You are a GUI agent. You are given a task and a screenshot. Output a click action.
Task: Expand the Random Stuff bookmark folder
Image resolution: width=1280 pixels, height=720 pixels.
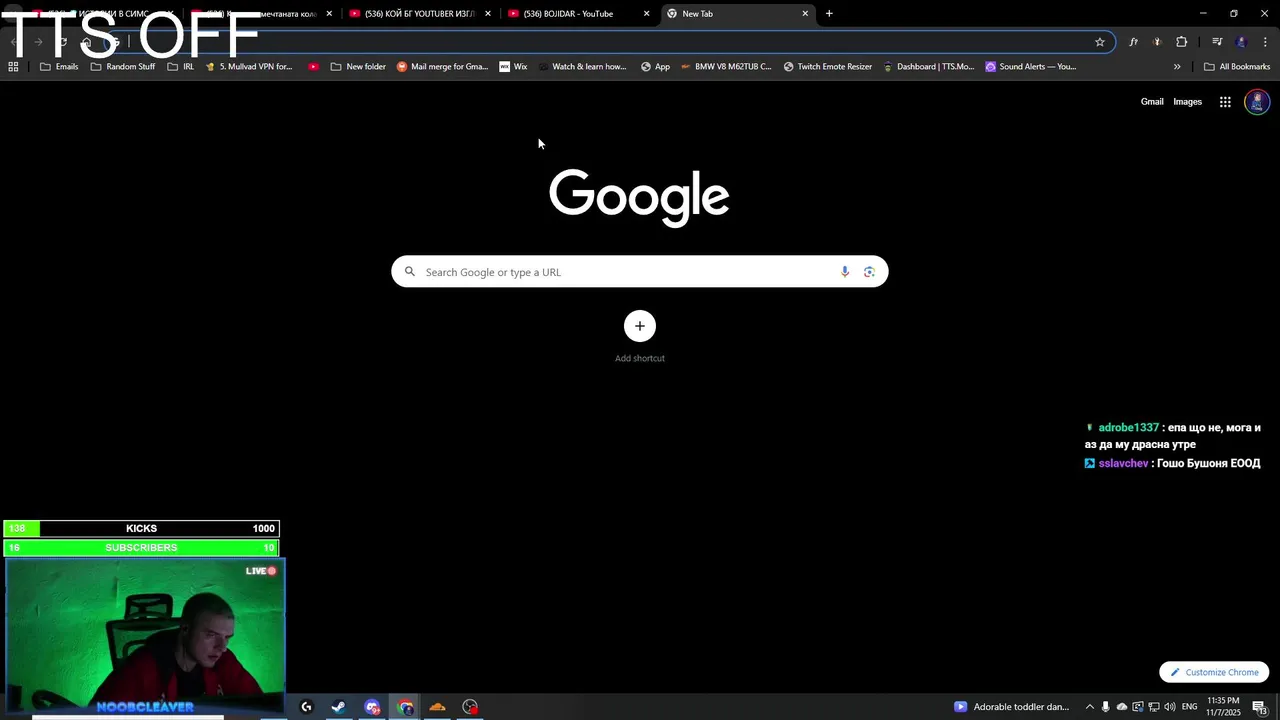123,67
